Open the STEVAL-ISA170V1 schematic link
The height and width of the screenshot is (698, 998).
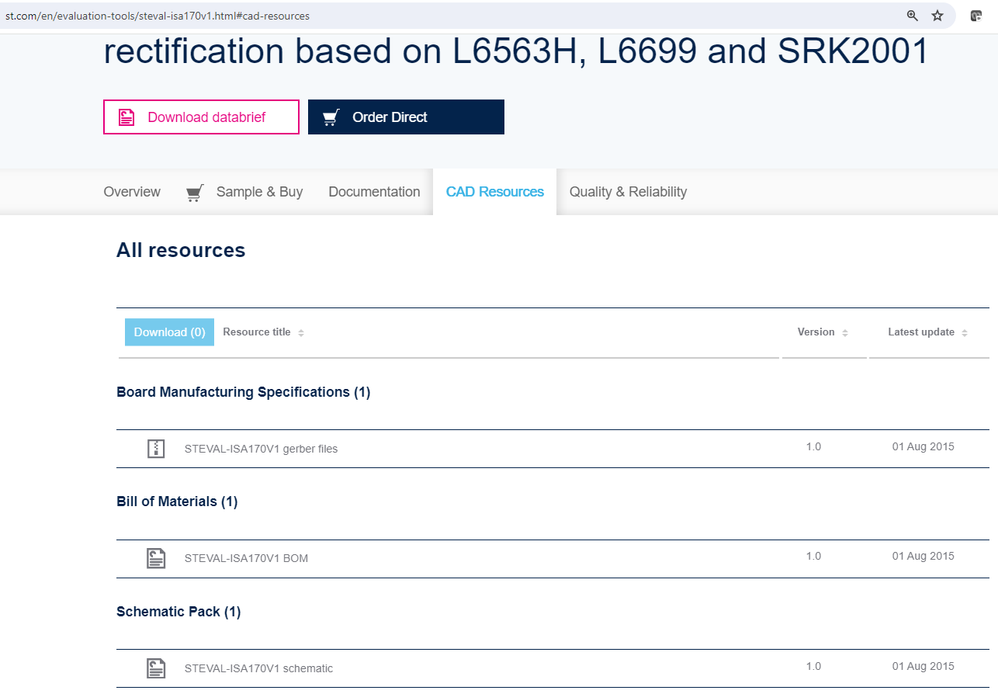258,668
